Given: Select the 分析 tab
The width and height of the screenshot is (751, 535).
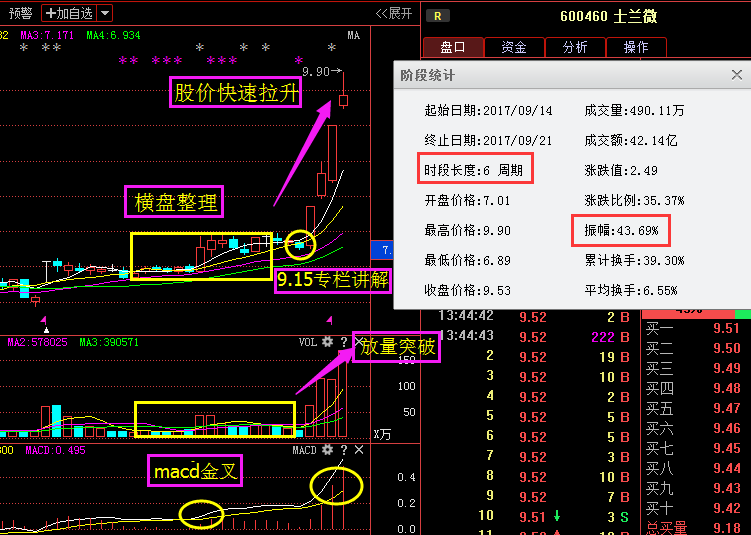Looking at the screenshot, I should click(x=575, y=47).
